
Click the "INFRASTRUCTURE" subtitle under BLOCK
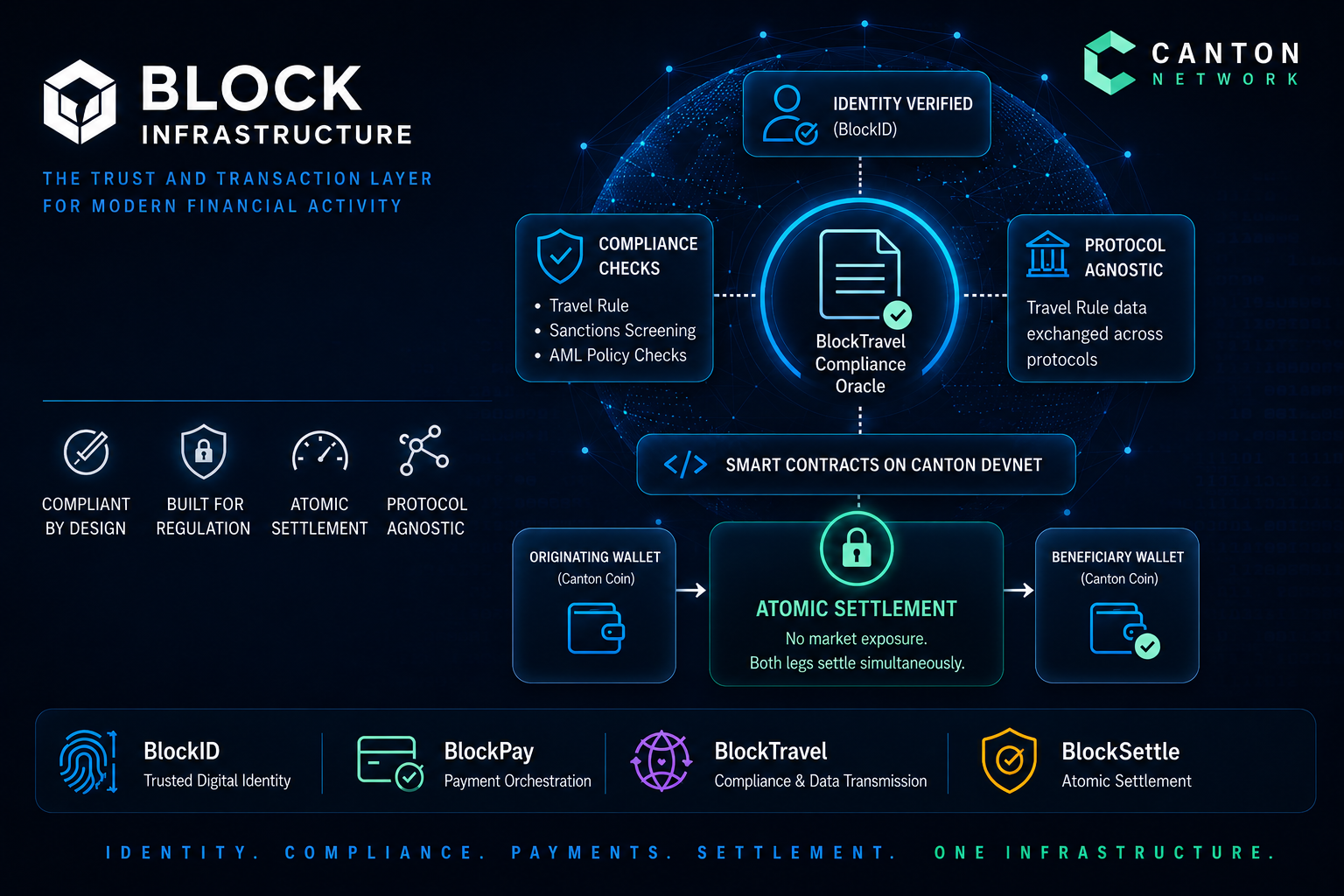(x=277, y=135)
